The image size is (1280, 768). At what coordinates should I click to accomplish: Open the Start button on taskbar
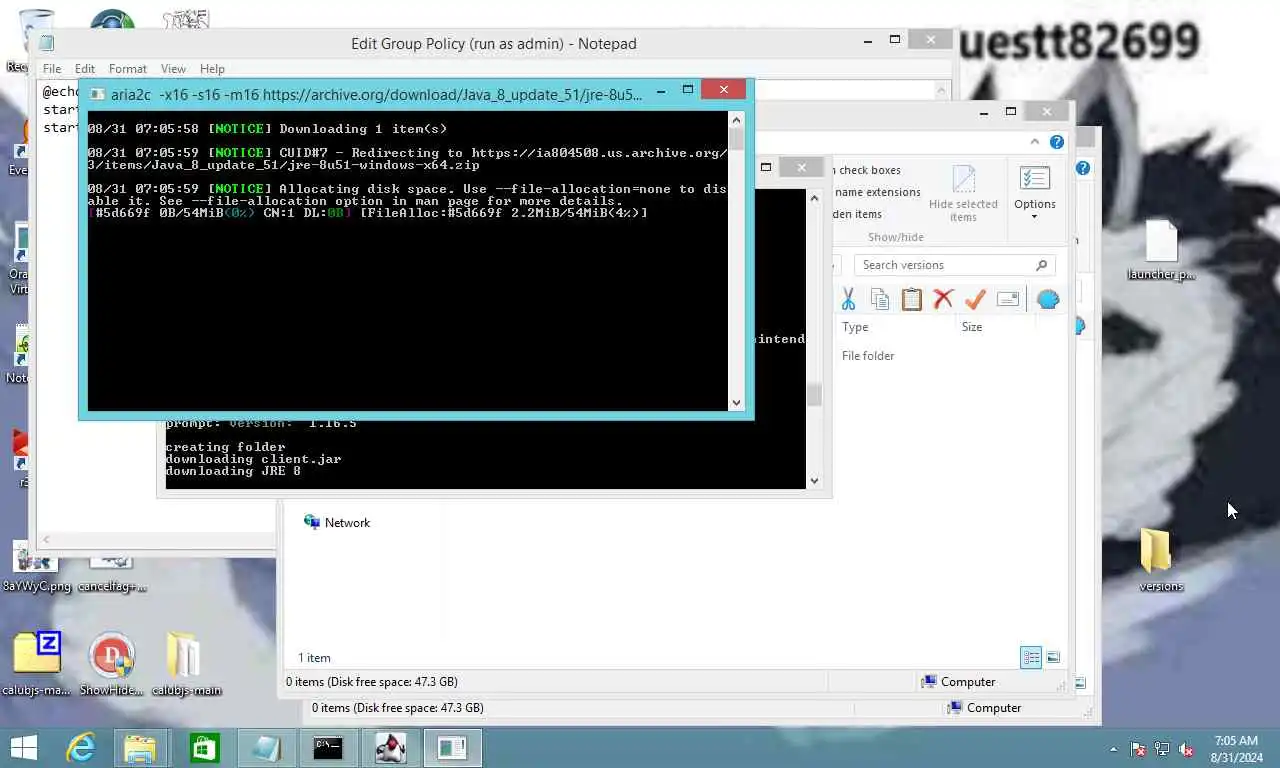tap(23, 748)
